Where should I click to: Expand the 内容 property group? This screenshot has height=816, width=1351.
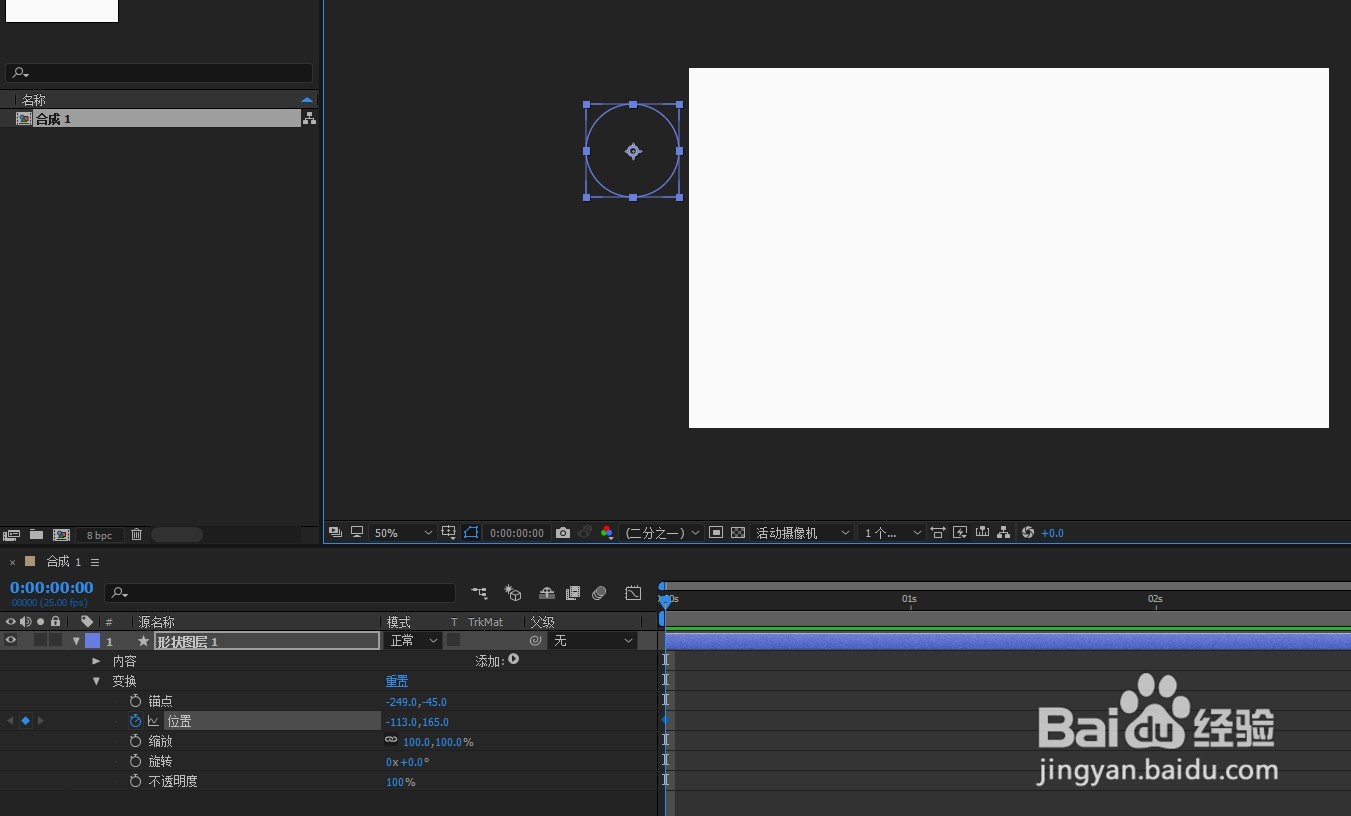(96, 661)
